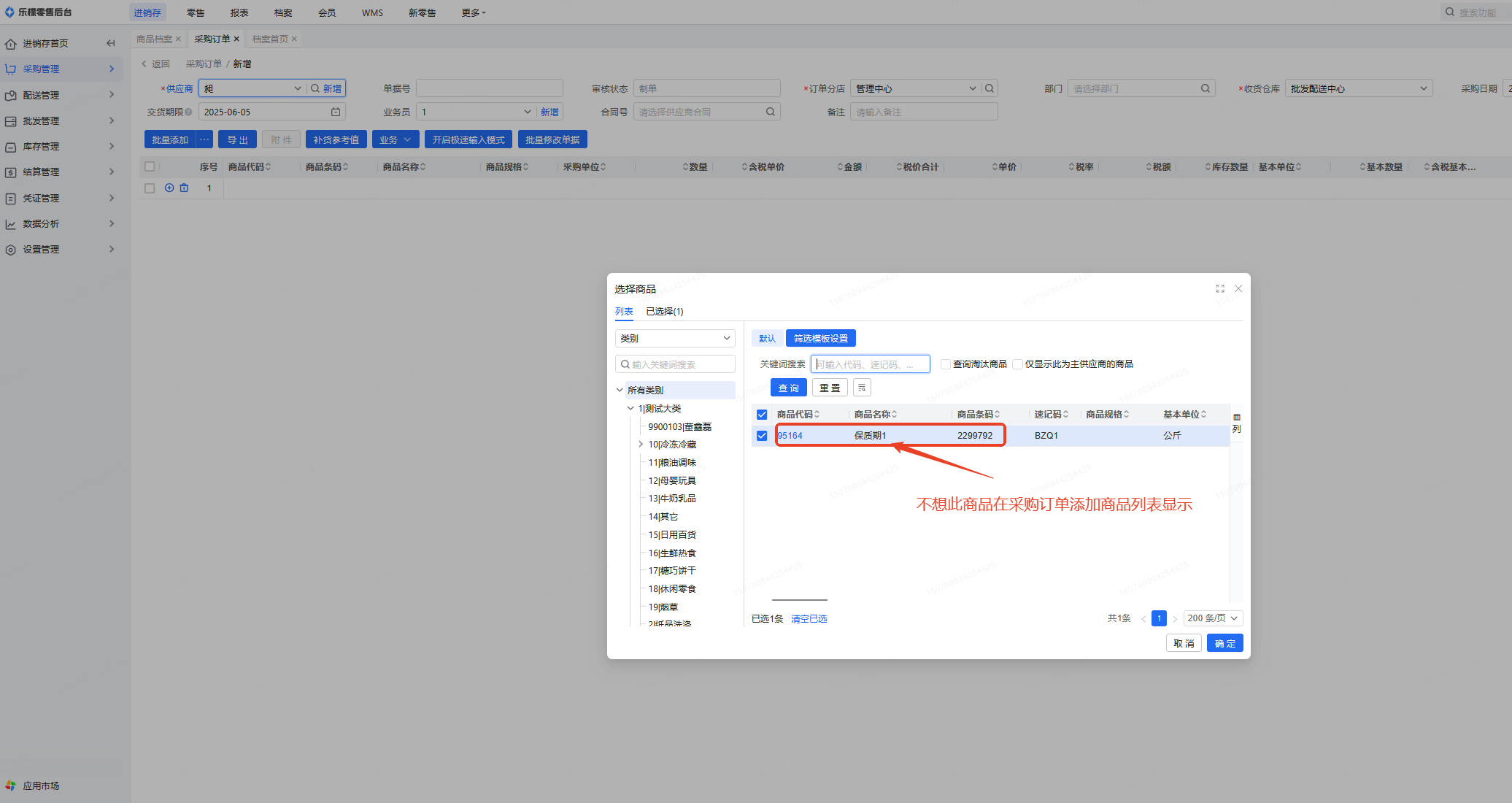
Task: Open the 类别 dropdown in the dialog
Action: [x=675, y=338]
